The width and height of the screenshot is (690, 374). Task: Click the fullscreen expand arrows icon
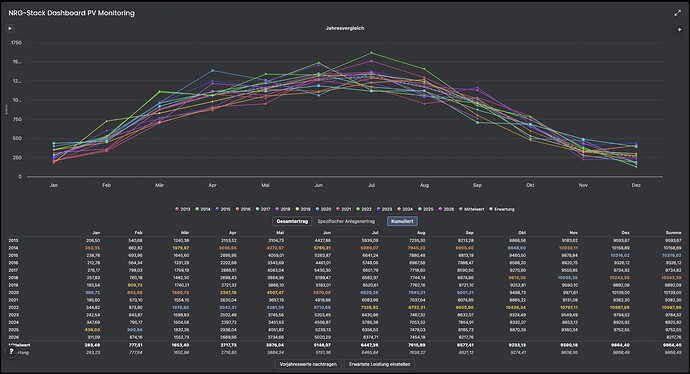678,13
